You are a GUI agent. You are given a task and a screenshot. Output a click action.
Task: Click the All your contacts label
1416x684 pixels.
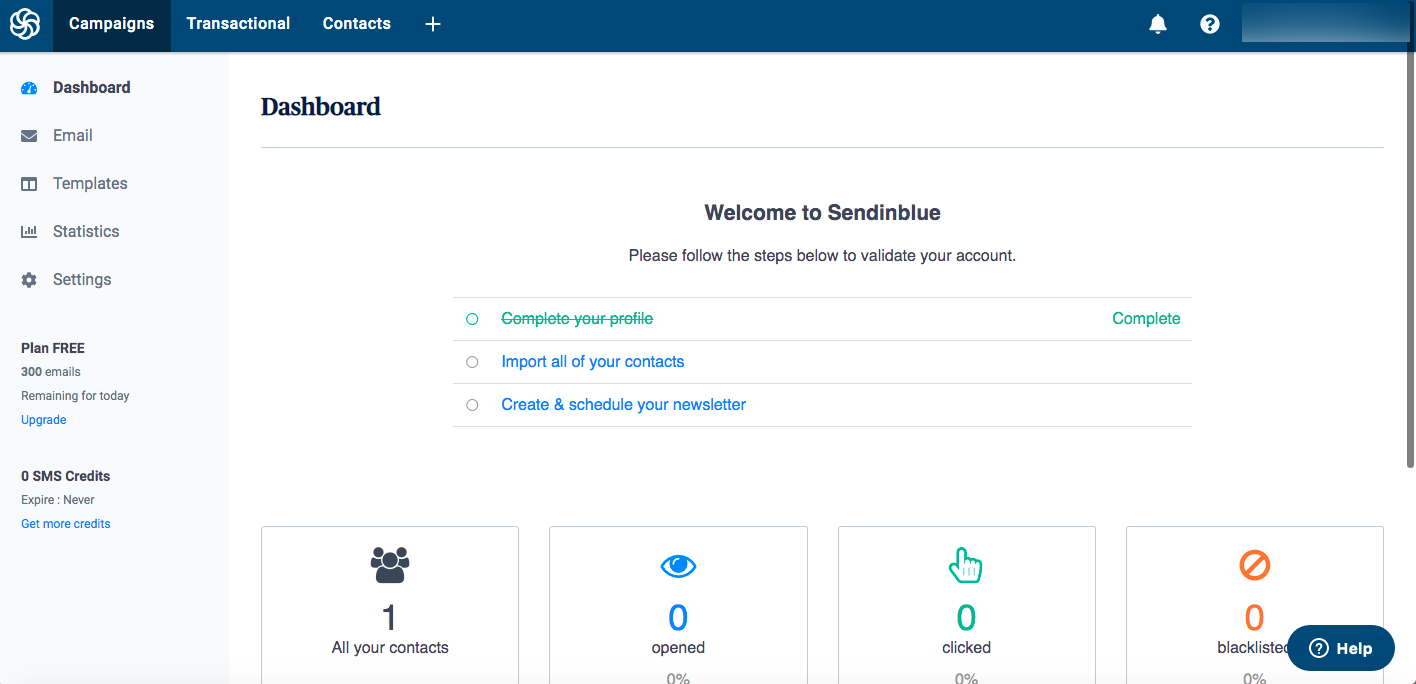pos(390,648)
